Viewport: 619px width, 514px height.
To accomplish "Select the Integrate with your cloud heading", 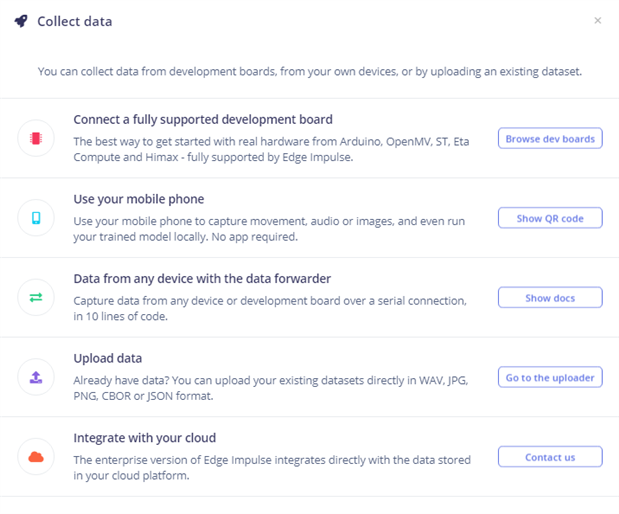I will point(145,438).
